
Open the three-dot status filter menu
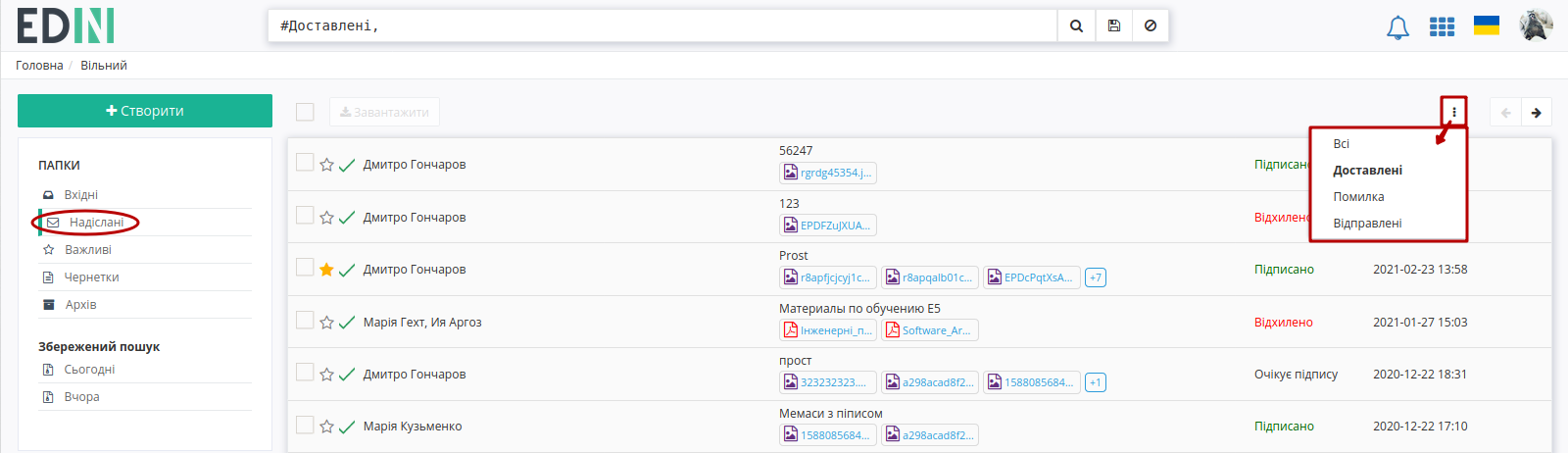click(x=1454, y=112)
